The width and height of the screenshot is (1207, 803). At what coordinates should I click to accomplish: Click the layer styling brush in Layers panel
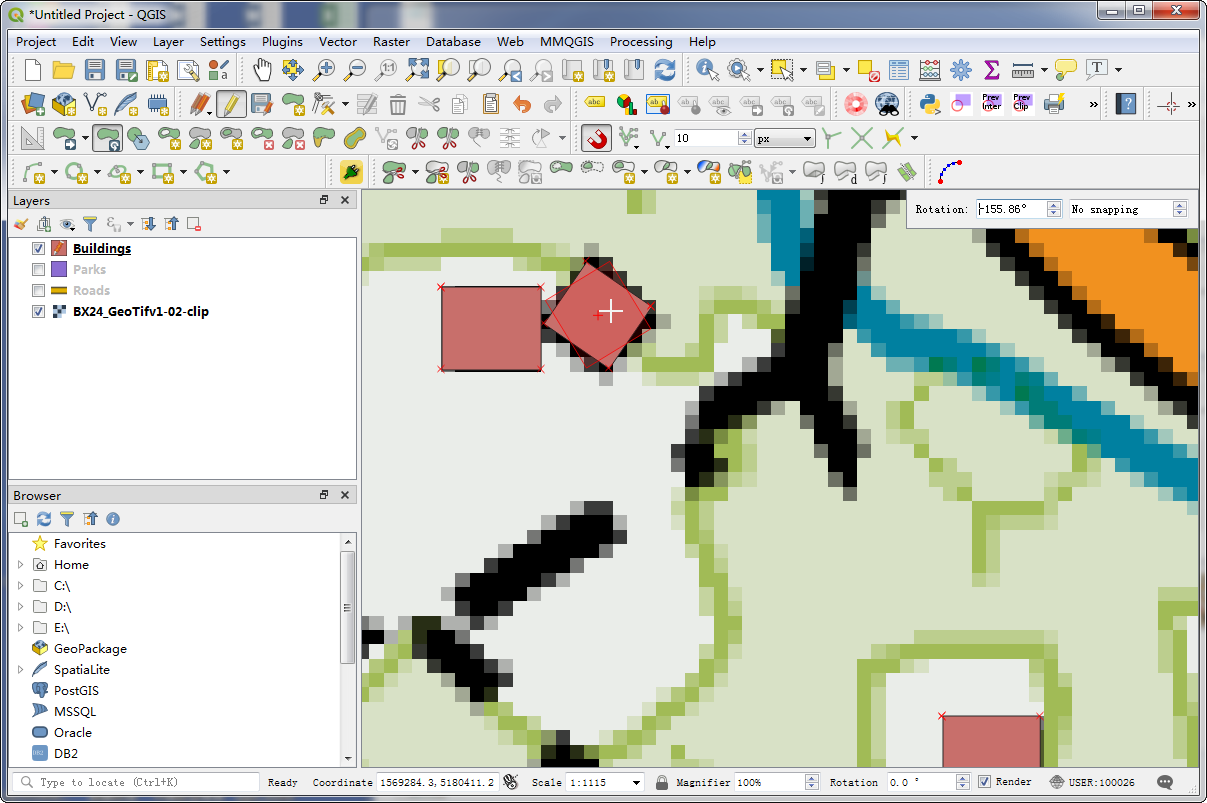pos(21,224)
